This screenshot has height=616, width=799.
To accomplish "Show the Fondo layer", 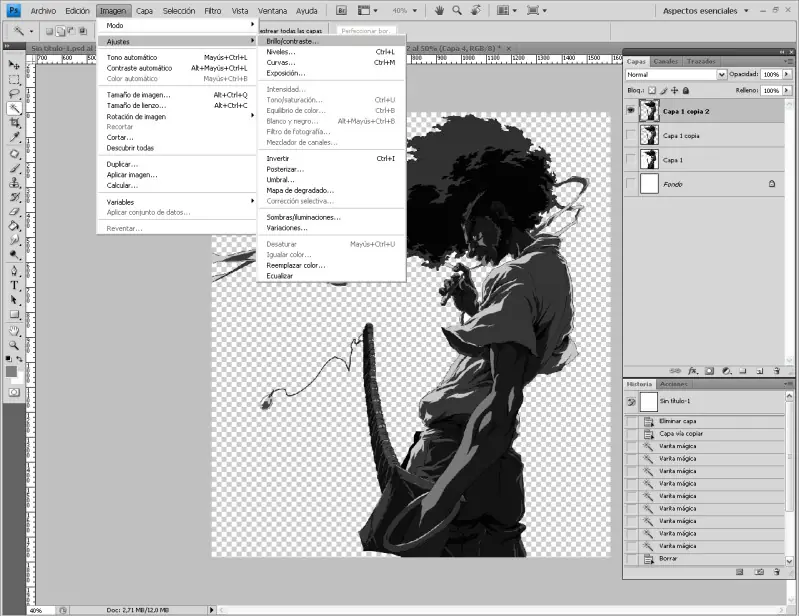I will pos(631,183).
